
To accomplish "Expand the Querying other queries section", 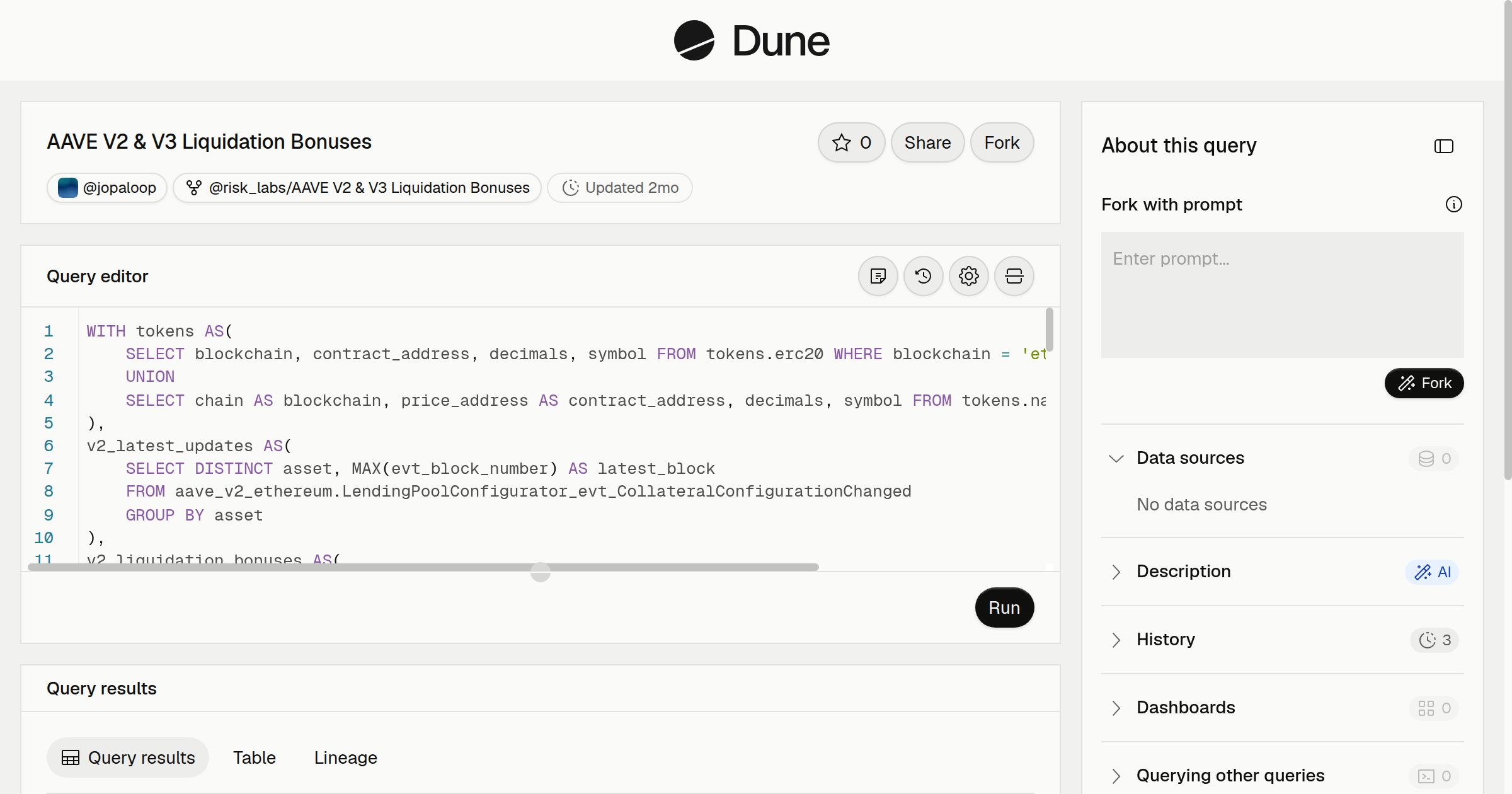I will [x=1116, y=776].
